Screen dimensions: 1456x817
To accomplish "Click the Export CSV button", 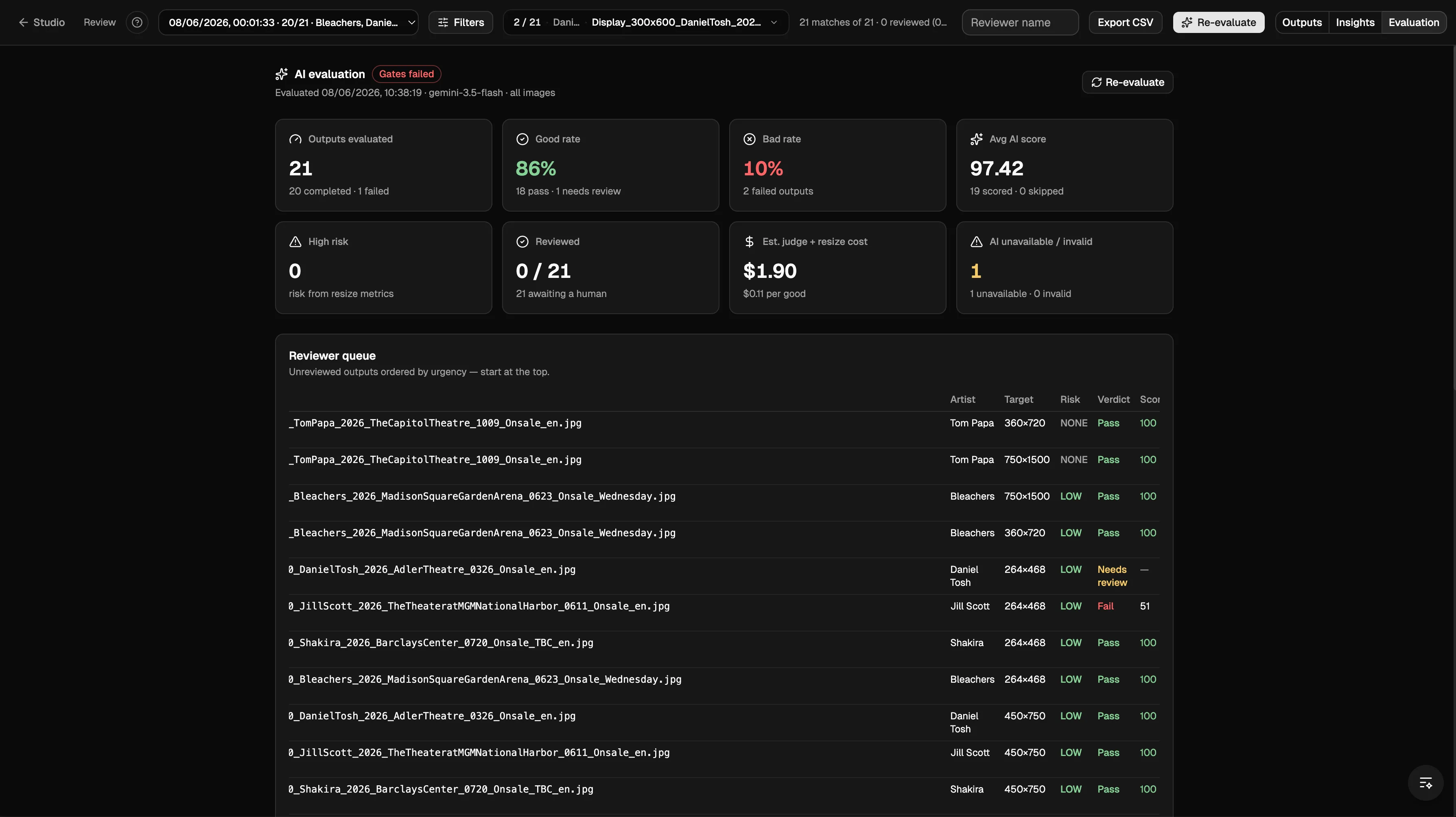I will 1125,22.
